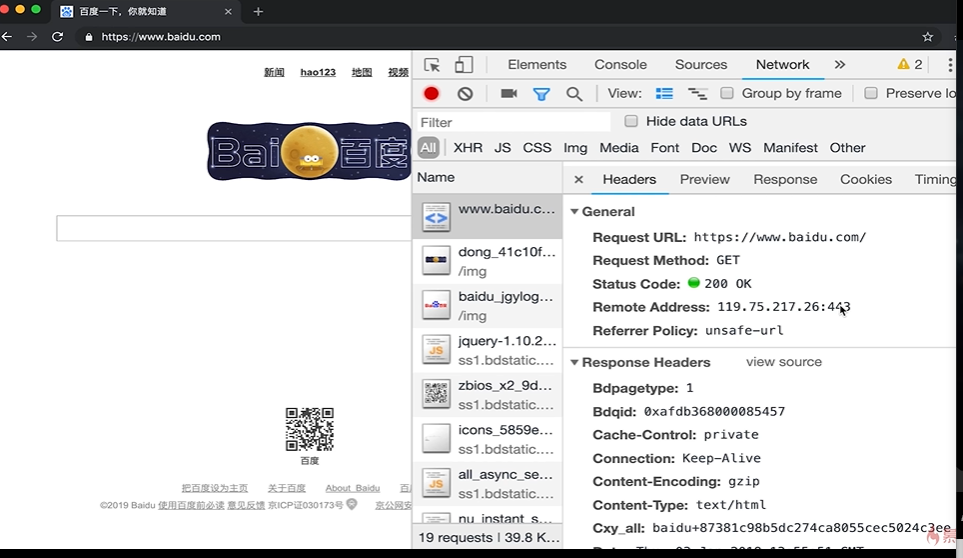Filter requests by CSS
The width and height of the screenshot is (963, 558).
[x=537, y=147]
